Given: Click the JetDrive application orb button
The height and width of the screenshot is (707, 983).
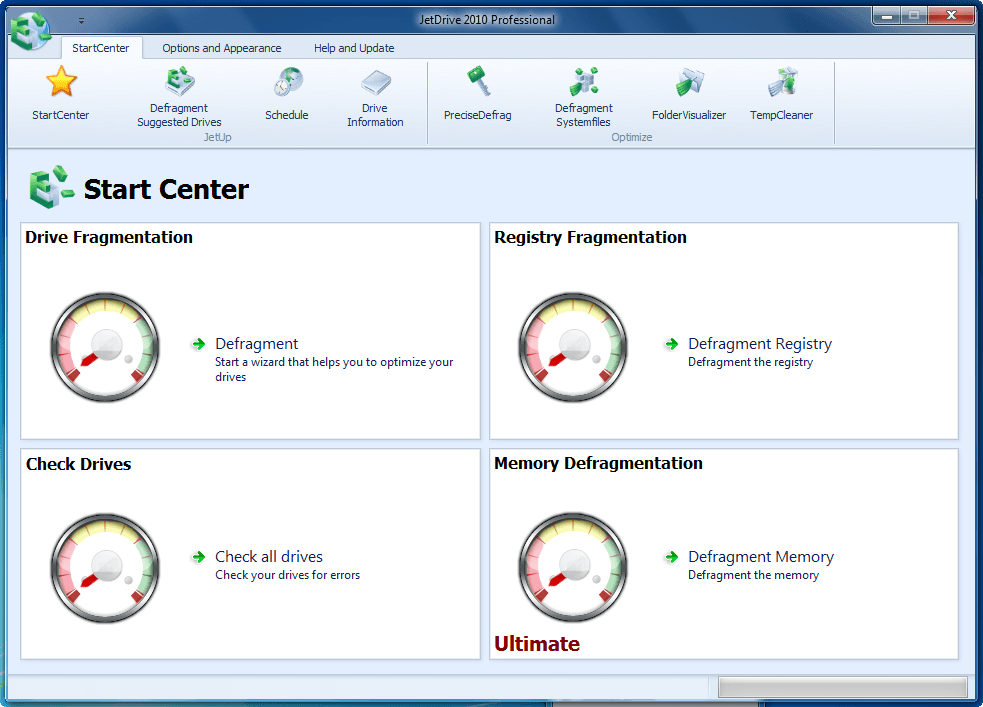Looking at the screenshot, I should [30, 31].
